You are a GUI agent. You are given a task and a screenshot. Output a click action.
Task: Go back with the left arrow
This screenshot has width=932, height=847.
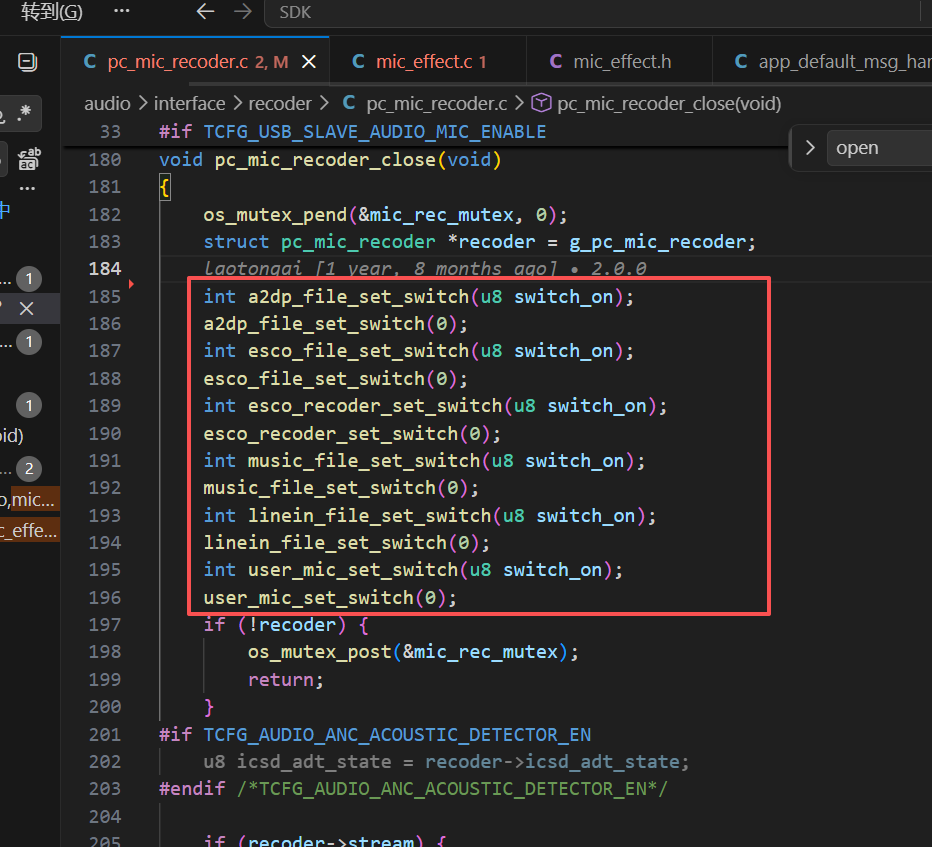pyautogui.click(x=205, y=11)
